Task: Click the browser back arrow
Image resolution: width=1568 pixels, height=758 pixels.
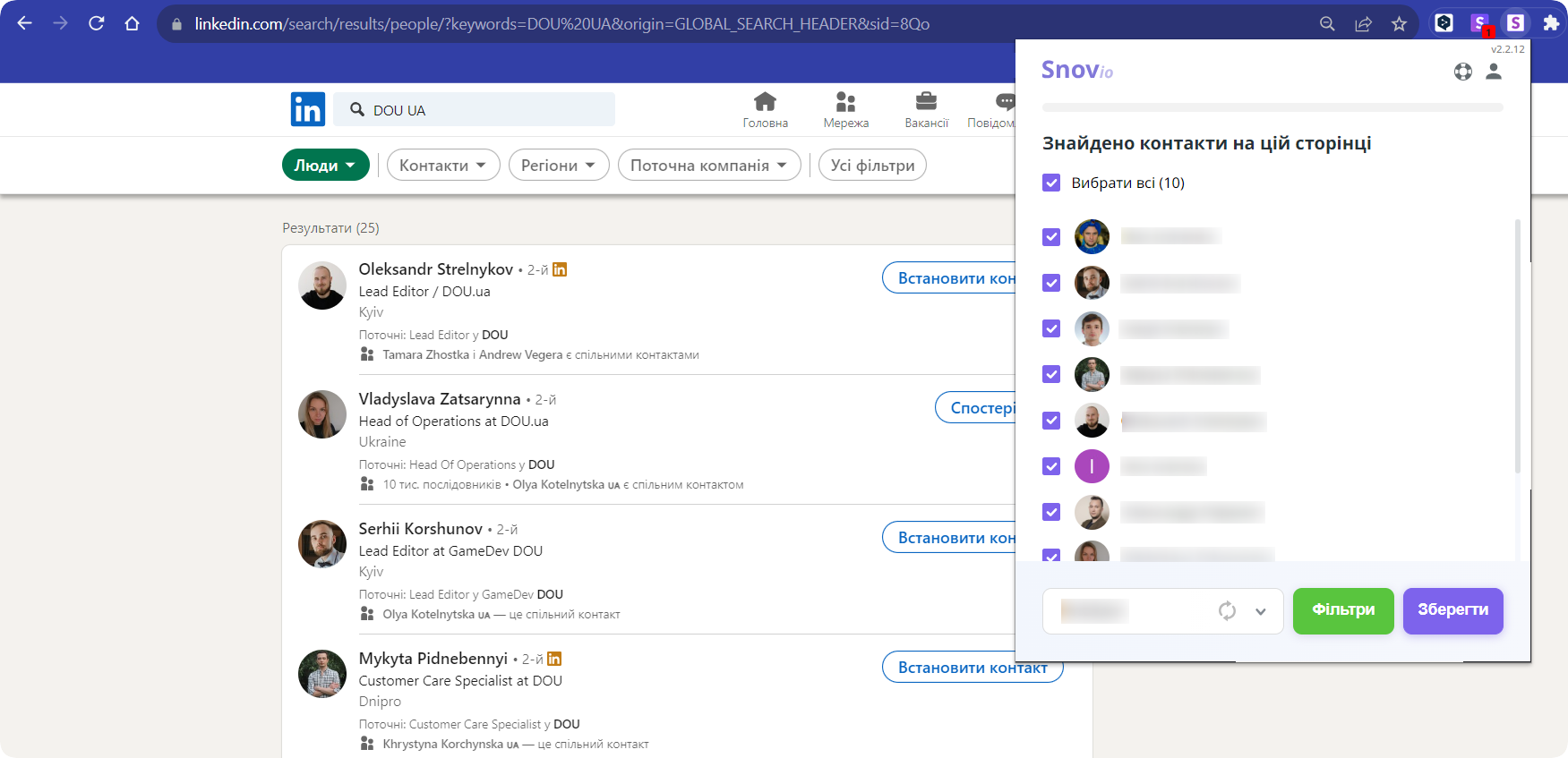Action: [24, 23]
